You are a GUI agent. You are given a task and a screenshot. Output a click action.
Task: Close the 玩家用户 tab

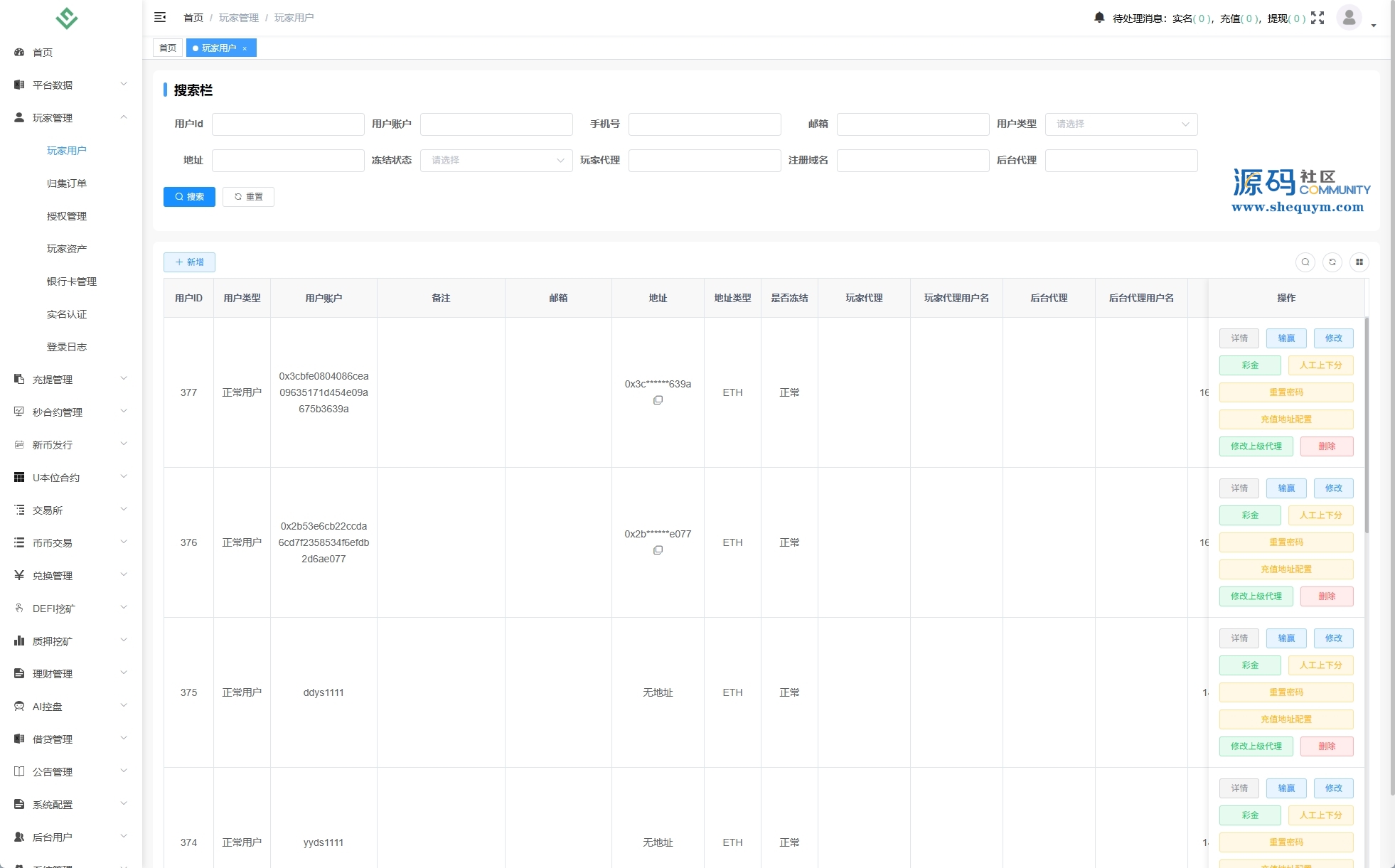pyautogui.click(x=245, y=48)
